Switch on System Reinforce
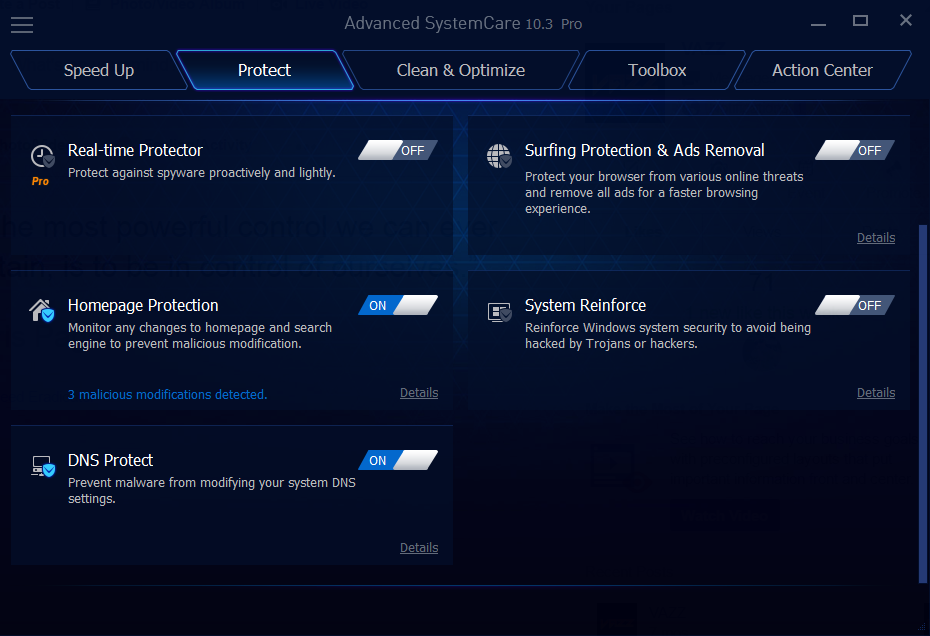This screenshot has height=636, width=930. click(x=855, y=305)
